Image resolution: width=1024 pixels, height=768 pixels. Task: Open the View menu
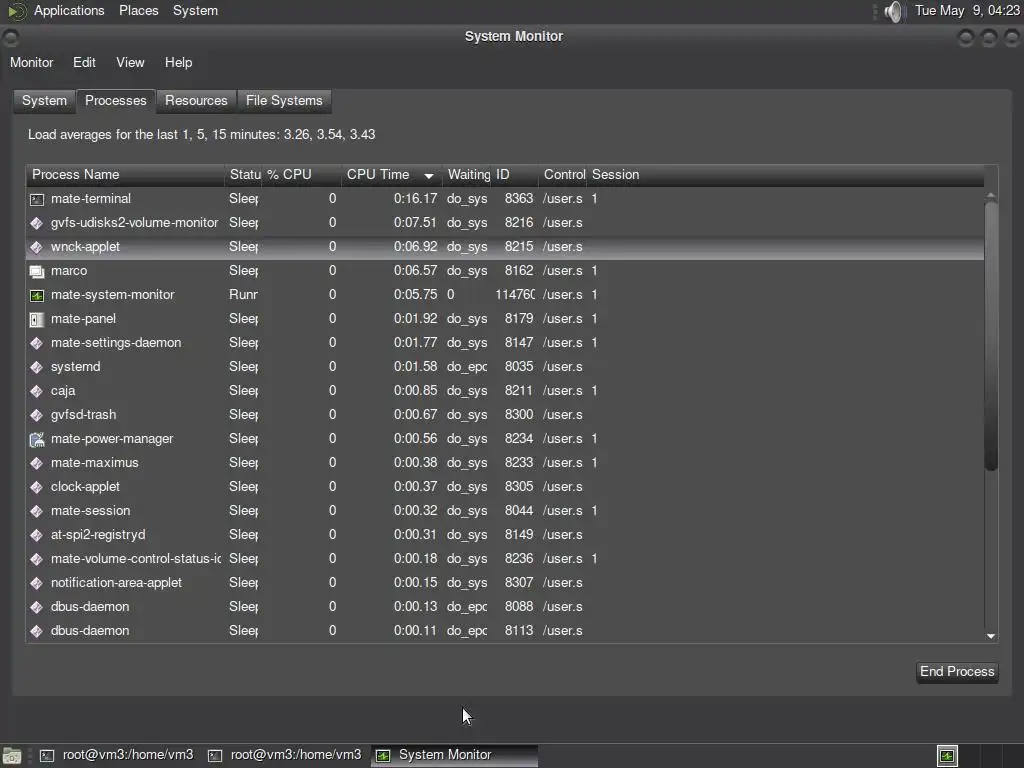(130, 63)
